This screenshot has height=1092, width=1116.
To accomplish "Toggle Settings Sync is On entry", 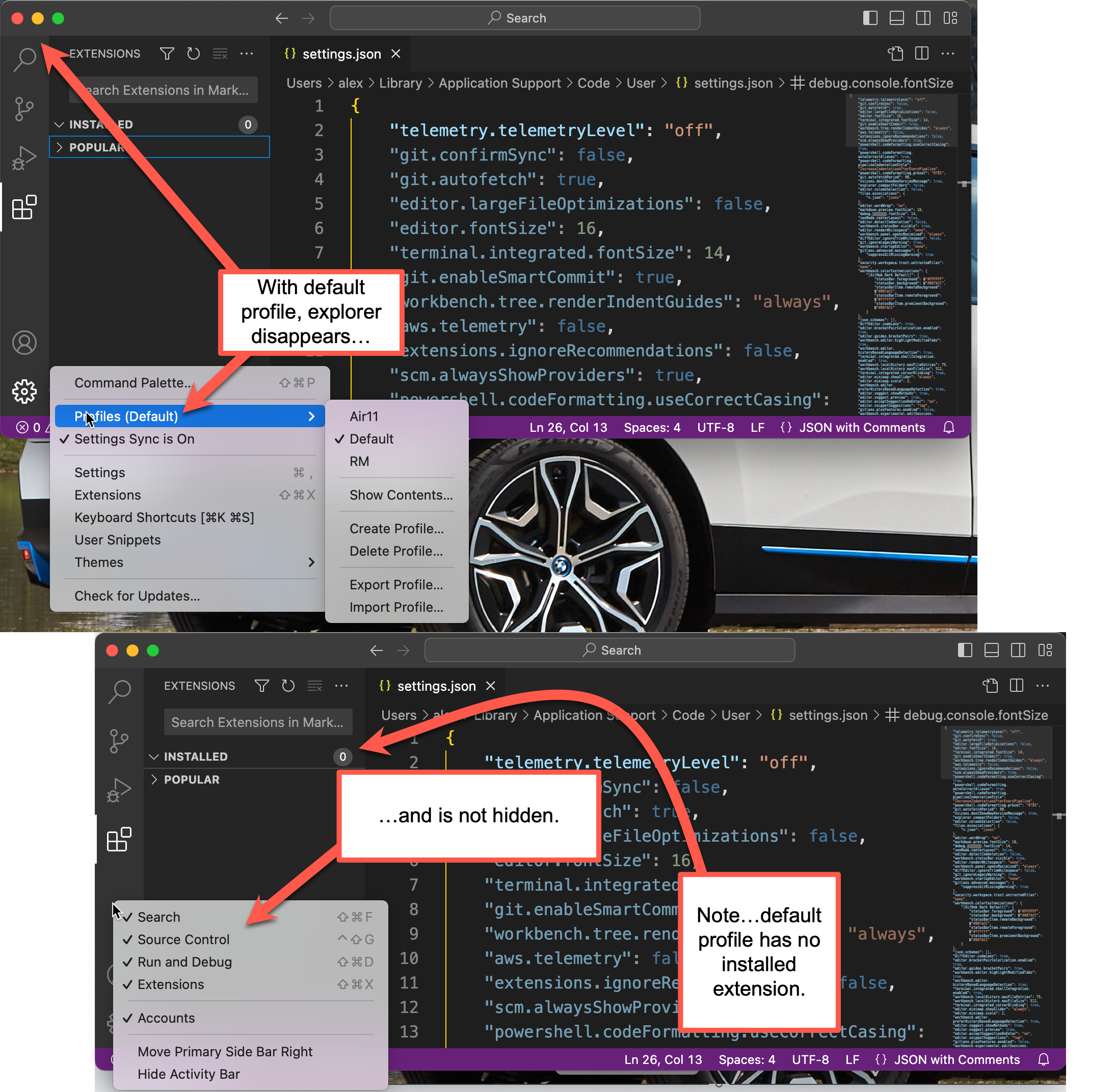I will point(134,439).
